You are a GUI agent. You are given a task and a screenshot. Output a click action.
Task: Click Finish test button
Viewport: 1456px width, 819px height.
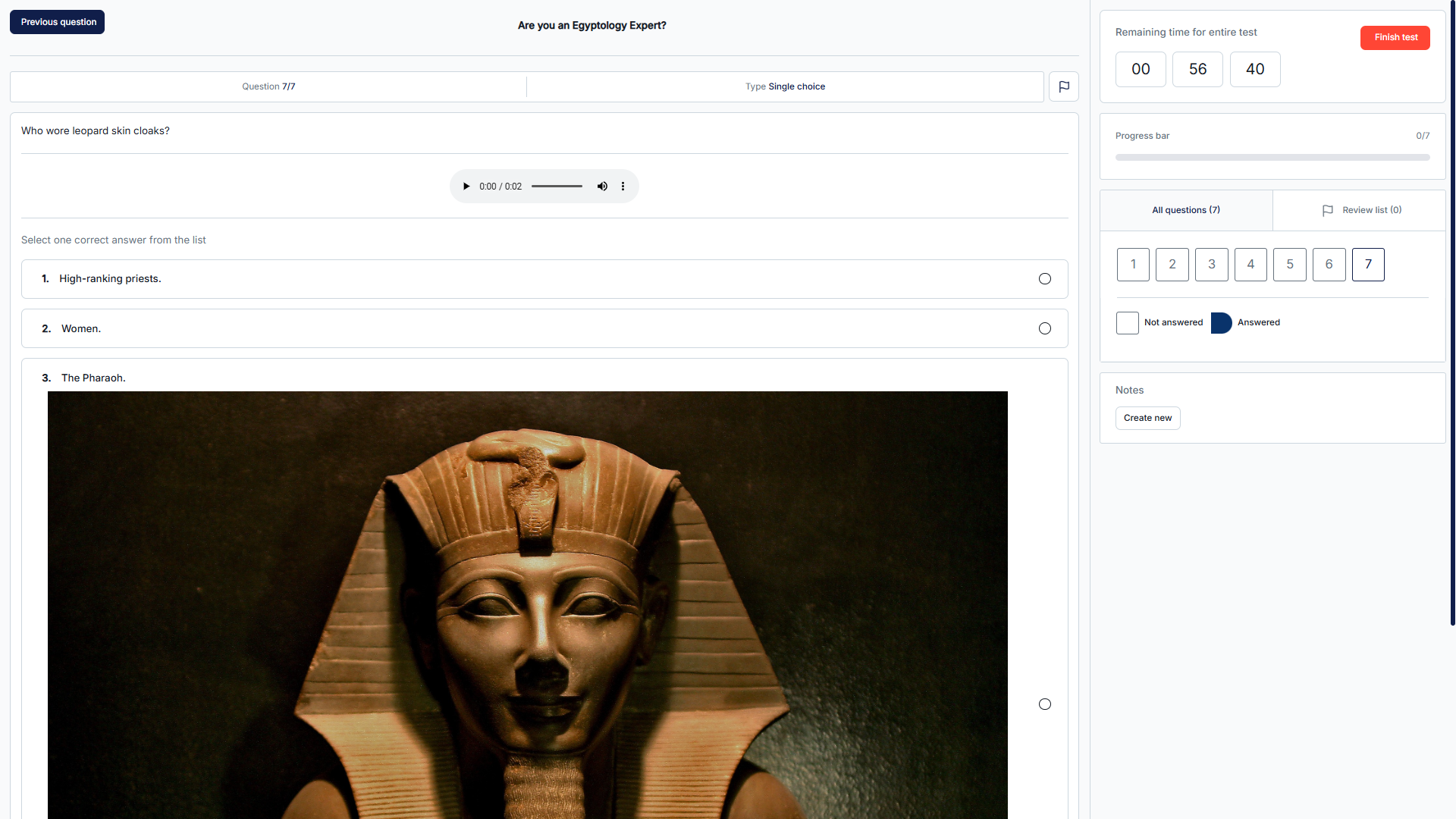coord(1395,37)
